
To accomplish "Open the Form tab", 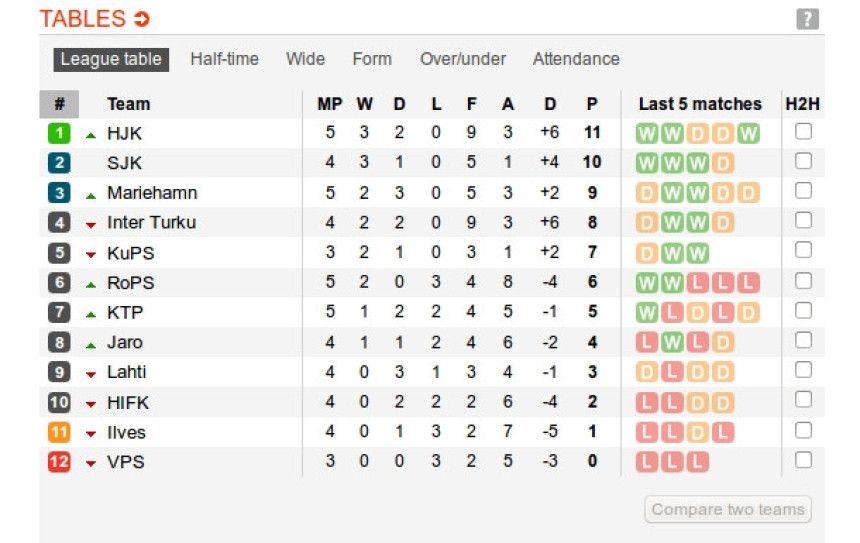I will pyautogui.click(x=371, y=59).
